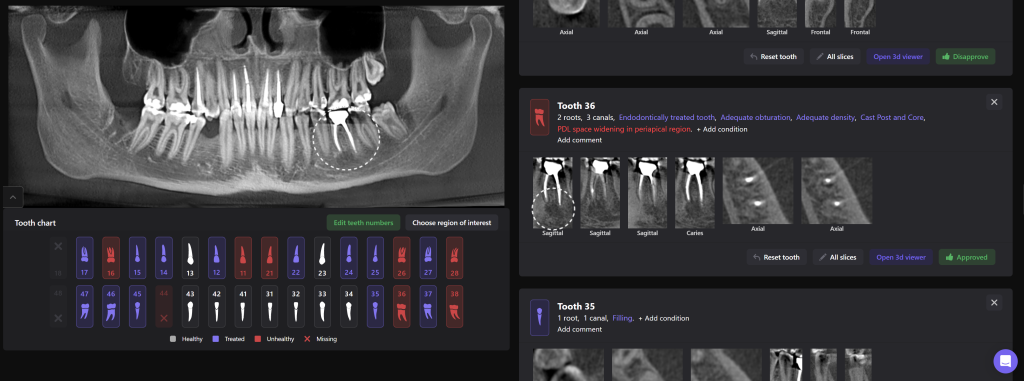Select missing tooth 48 slot
The image size is (1024, 381).
coord(58,306)
